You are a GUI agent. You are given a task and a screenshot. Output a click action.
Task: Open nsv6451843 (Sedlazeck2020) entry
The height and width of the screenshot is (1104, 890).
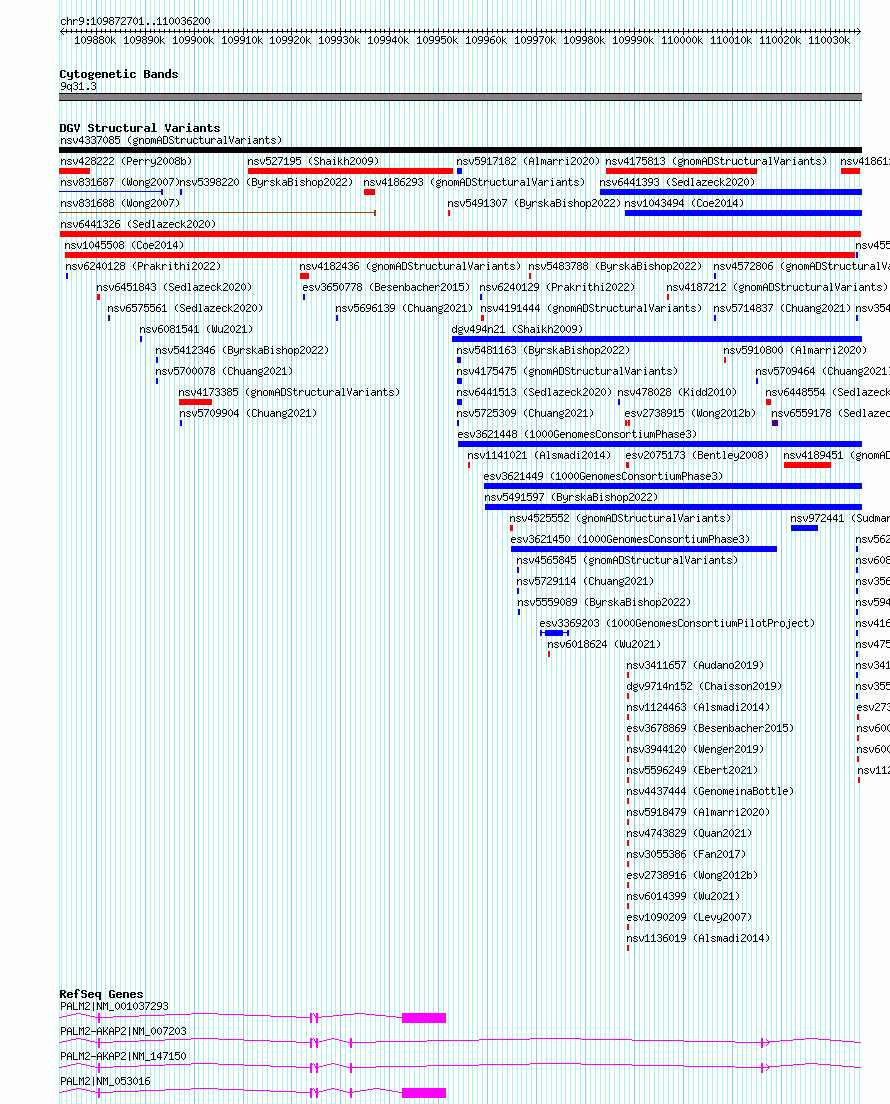(174, 288)
